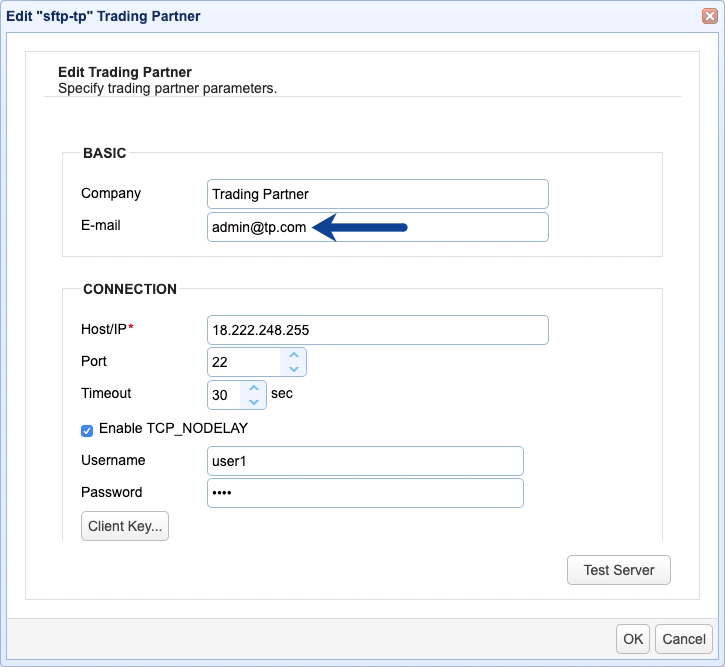
Task: Increase the Port value with up arrow
Action: (293, 355)
